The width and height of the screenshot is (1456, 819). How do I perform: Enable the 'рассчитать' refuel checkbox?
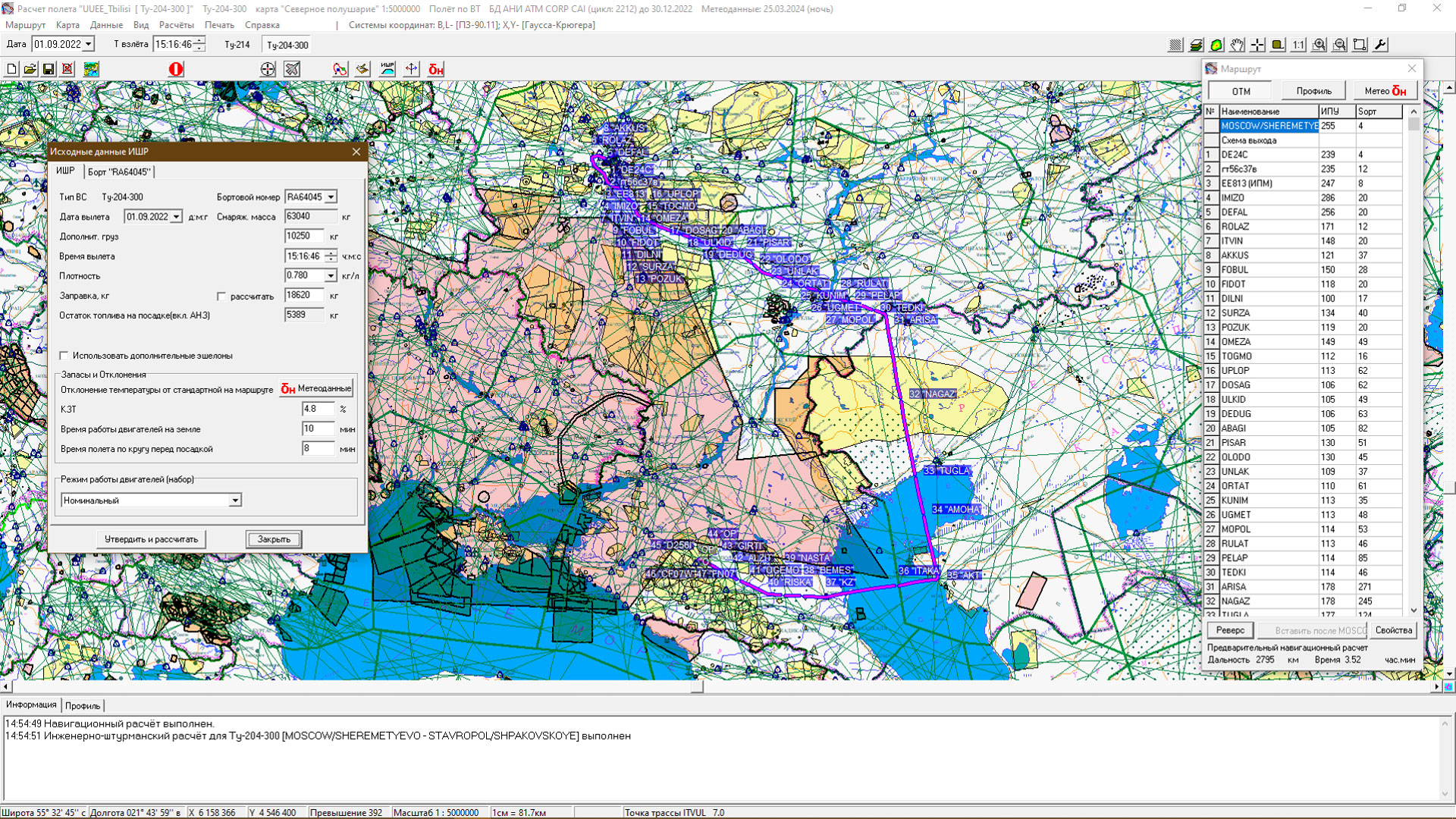click(x=221, y=297)
